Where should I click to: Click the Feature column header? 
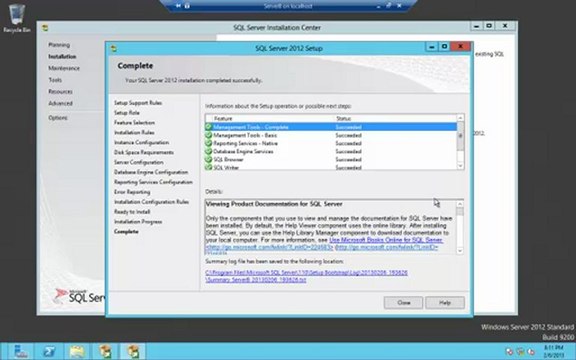pos(223,119)
